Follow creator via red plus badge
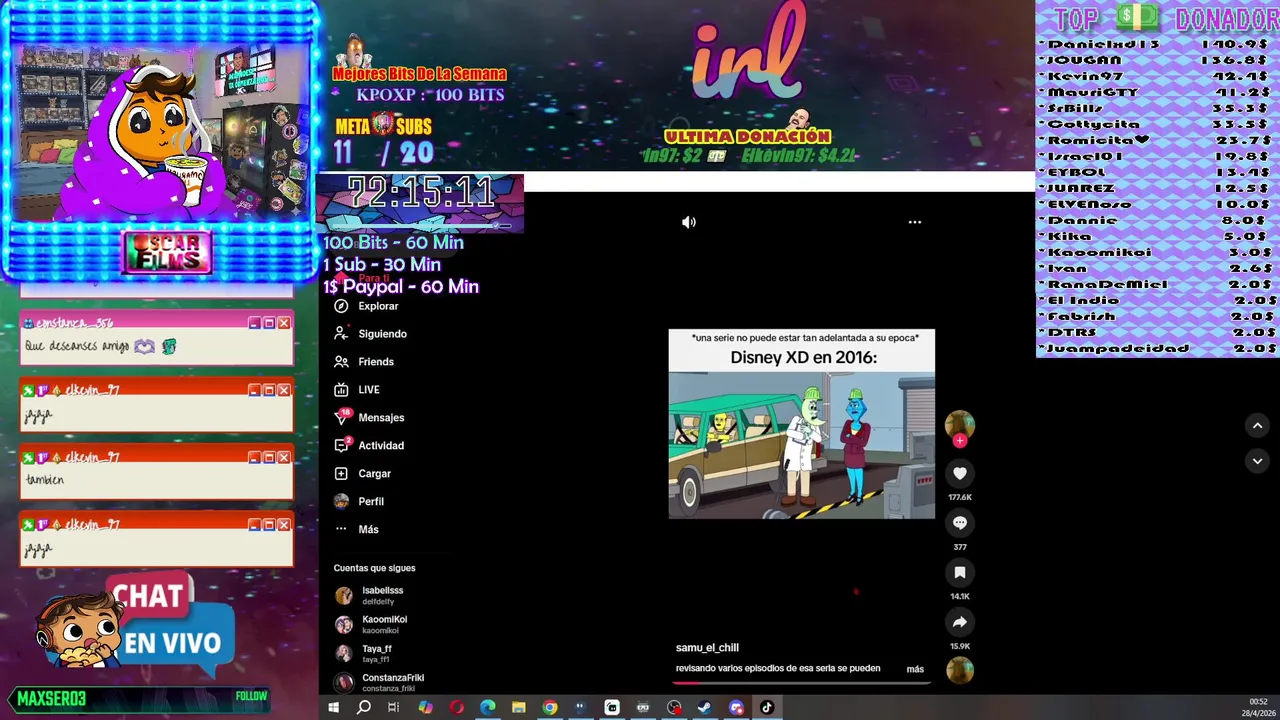 point(960,441)
